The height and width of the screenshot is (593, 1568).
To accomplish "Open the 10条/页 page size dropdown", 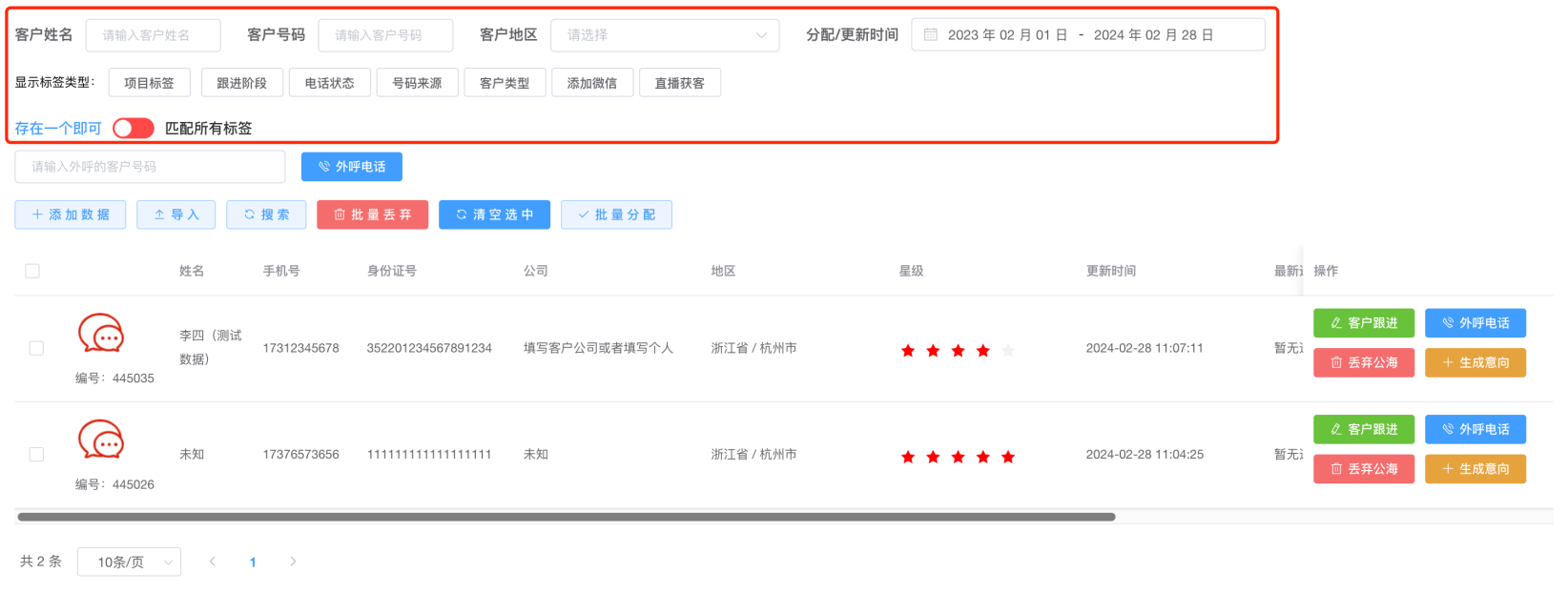I will (x=129, y=562).
